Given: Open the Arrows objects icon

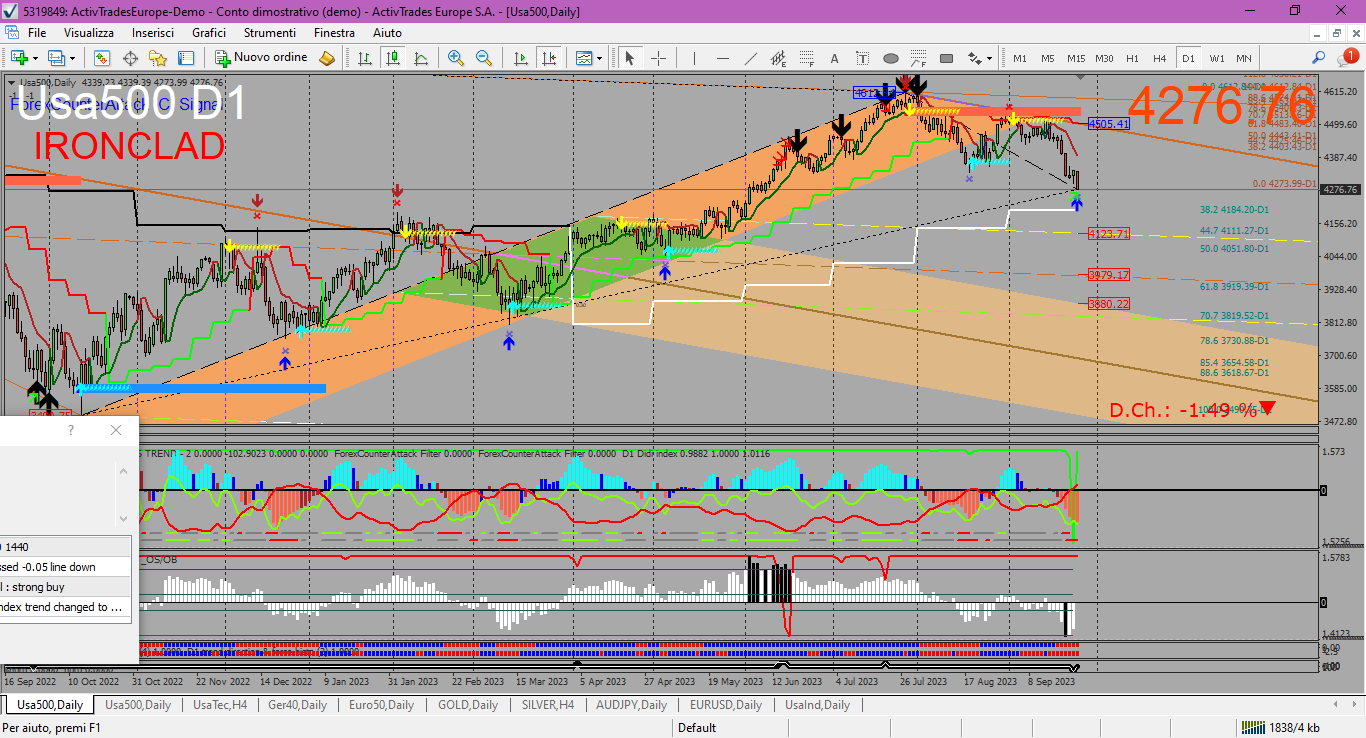Looking at the screenshot, I should 976,58.
